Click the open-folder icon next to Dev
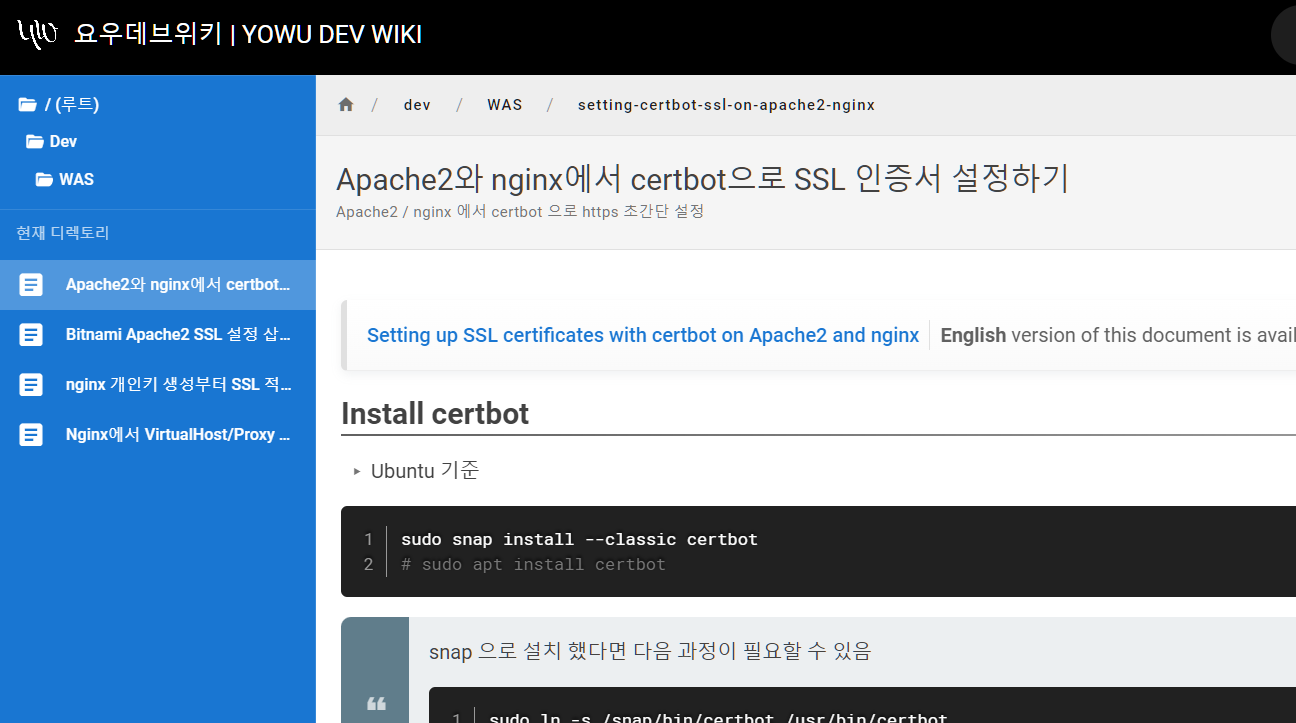 (35, 142)
